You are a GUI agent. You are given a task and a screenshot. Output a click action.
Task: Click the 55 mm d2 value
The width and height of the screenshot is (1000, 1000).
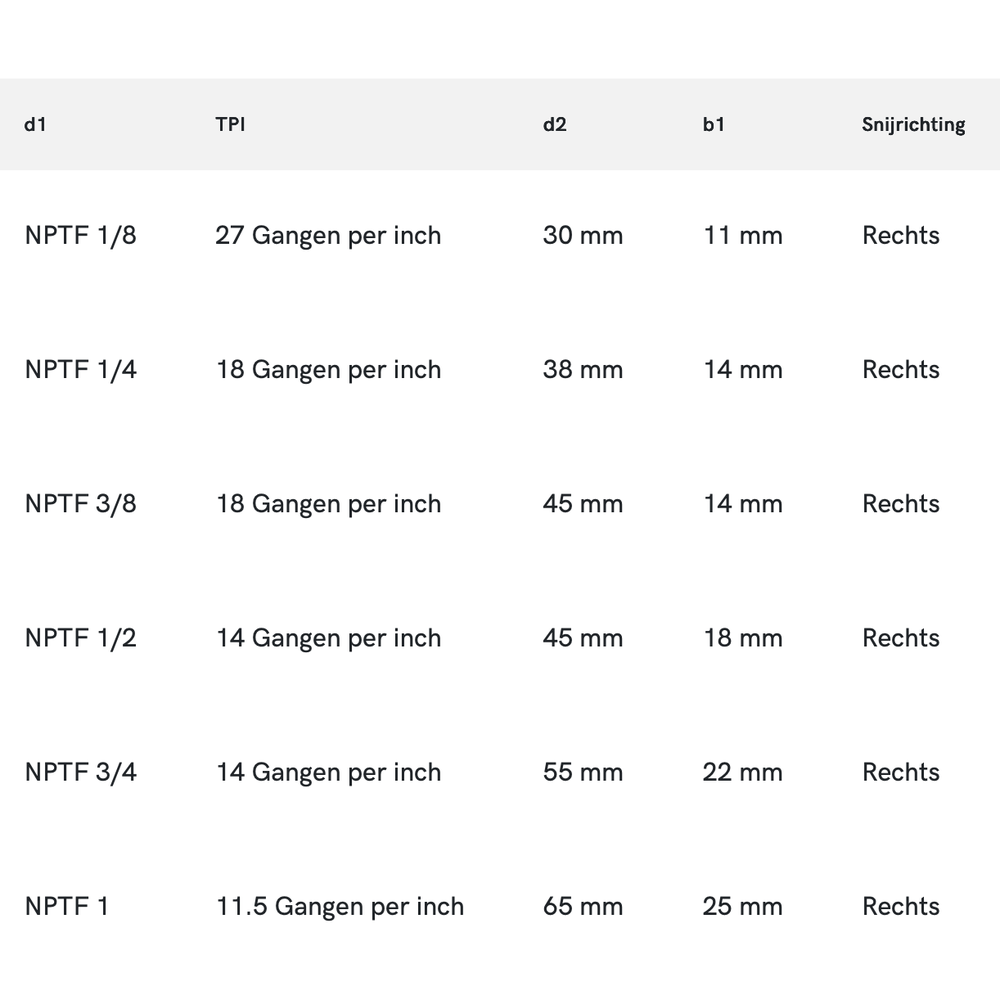[x=582, y=772]
